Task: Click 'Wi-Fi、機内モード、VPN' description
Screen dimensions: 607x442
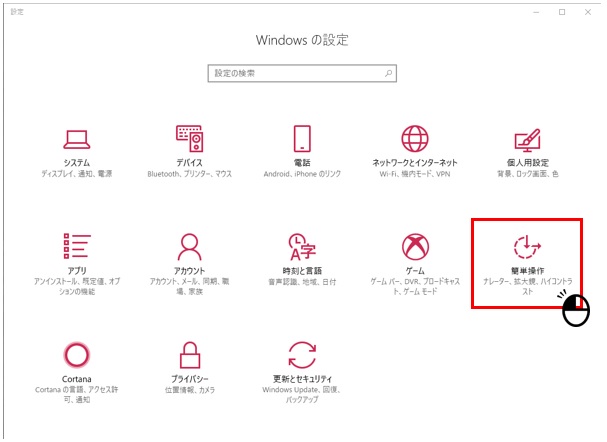Action: pyautogui.click(x=415, y=174)
